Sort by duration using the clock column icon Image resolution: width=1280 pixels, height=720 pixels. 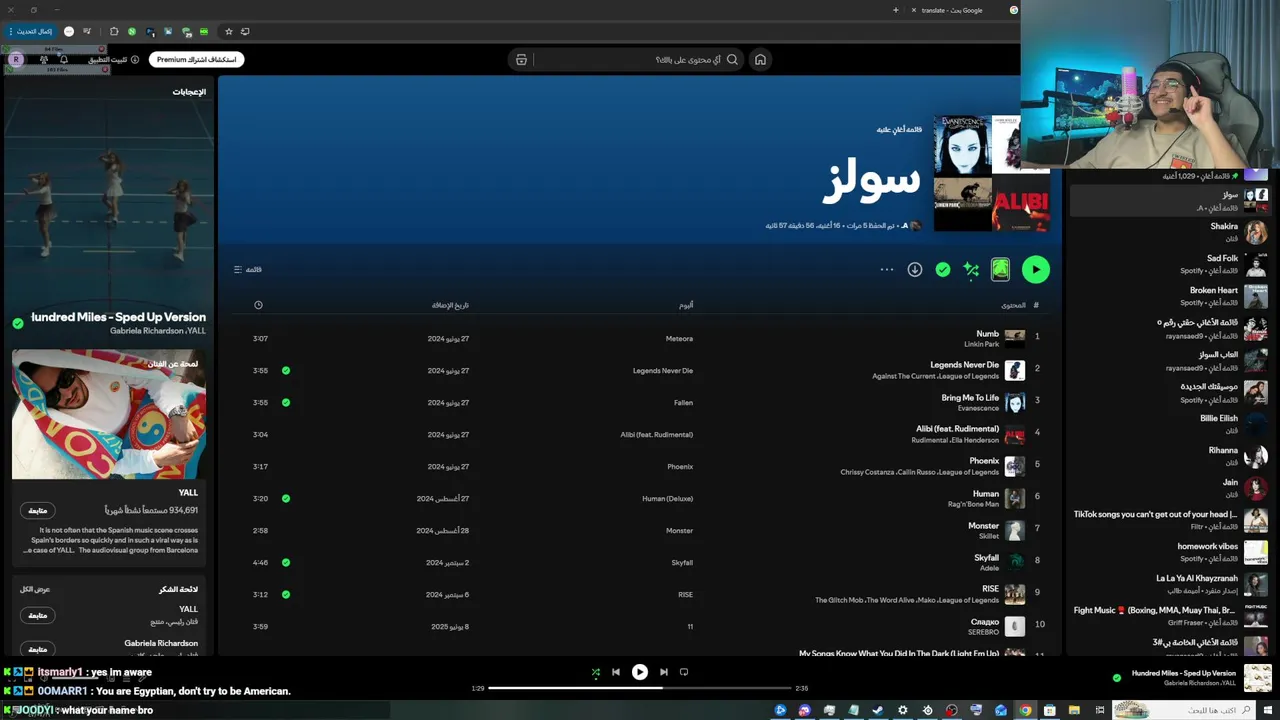click(x=258, y=305)
